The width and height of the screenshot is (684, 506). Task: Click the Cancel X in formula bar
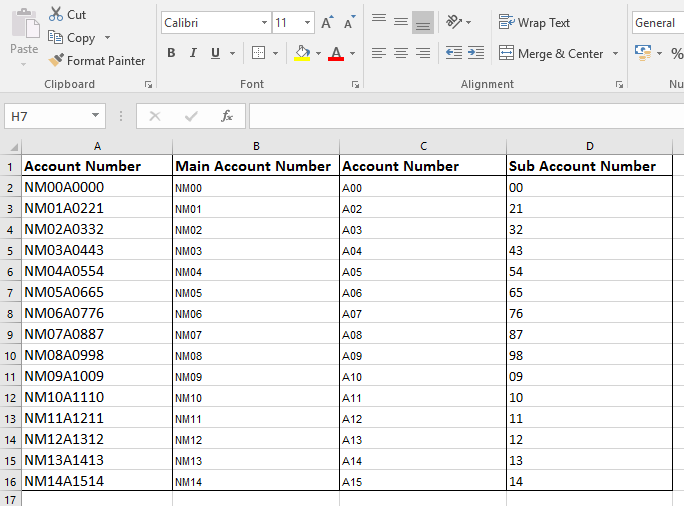point(155,116)
